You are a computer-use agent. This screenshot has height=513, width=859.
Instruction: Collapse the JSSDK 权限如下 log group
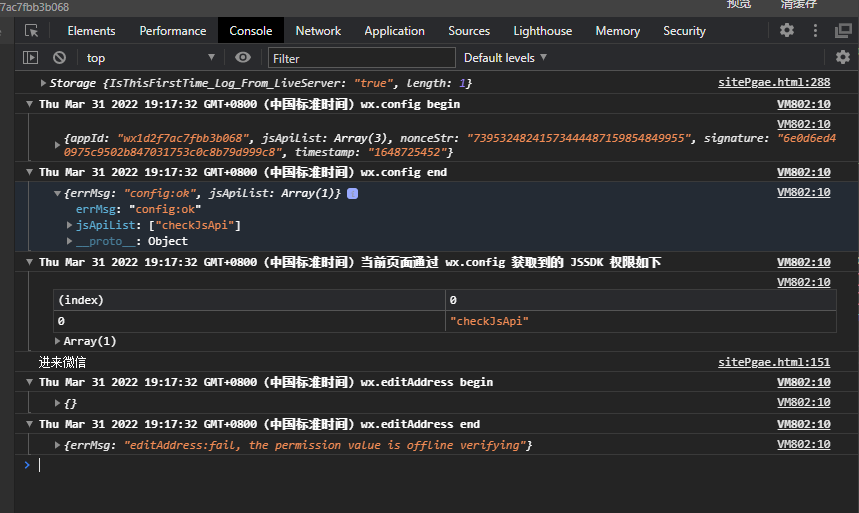[x=30, y=262]
